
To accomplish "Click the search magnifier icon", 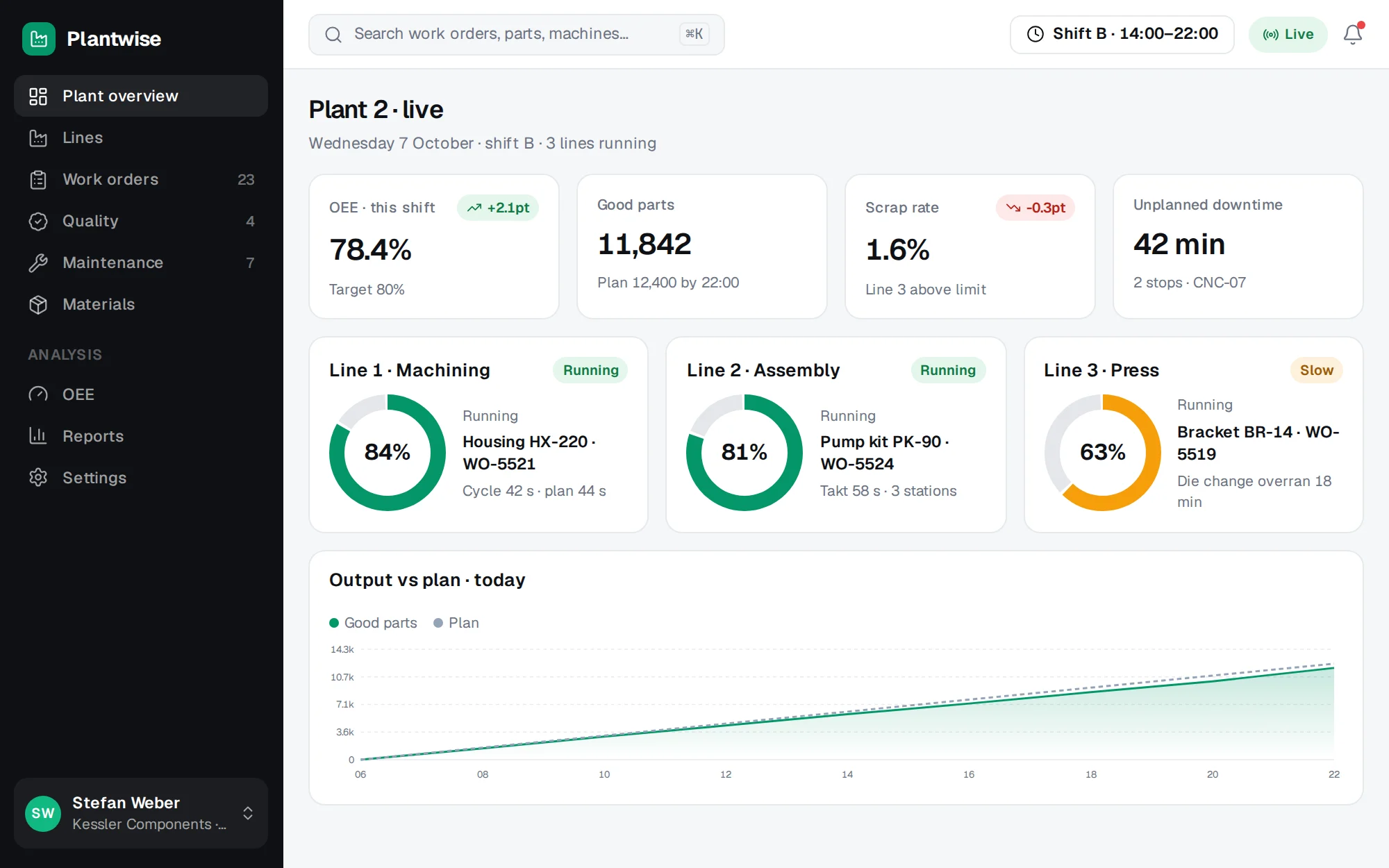I will [333, 34].
